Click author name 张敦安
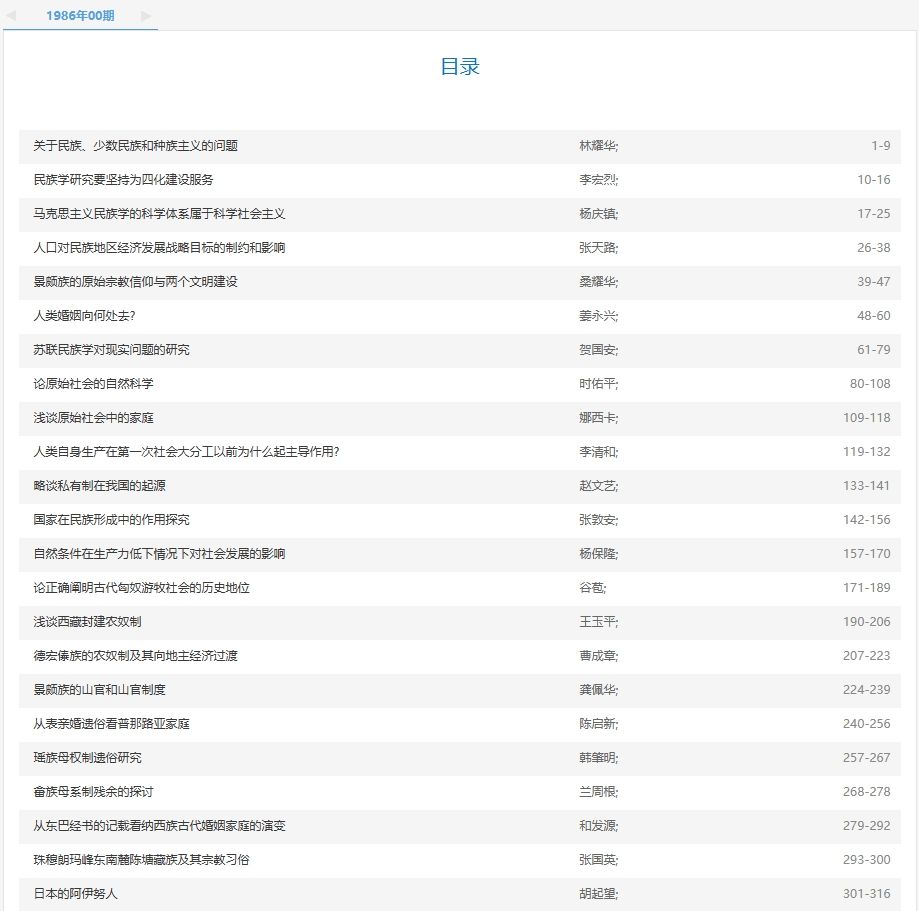 point(597,519)
